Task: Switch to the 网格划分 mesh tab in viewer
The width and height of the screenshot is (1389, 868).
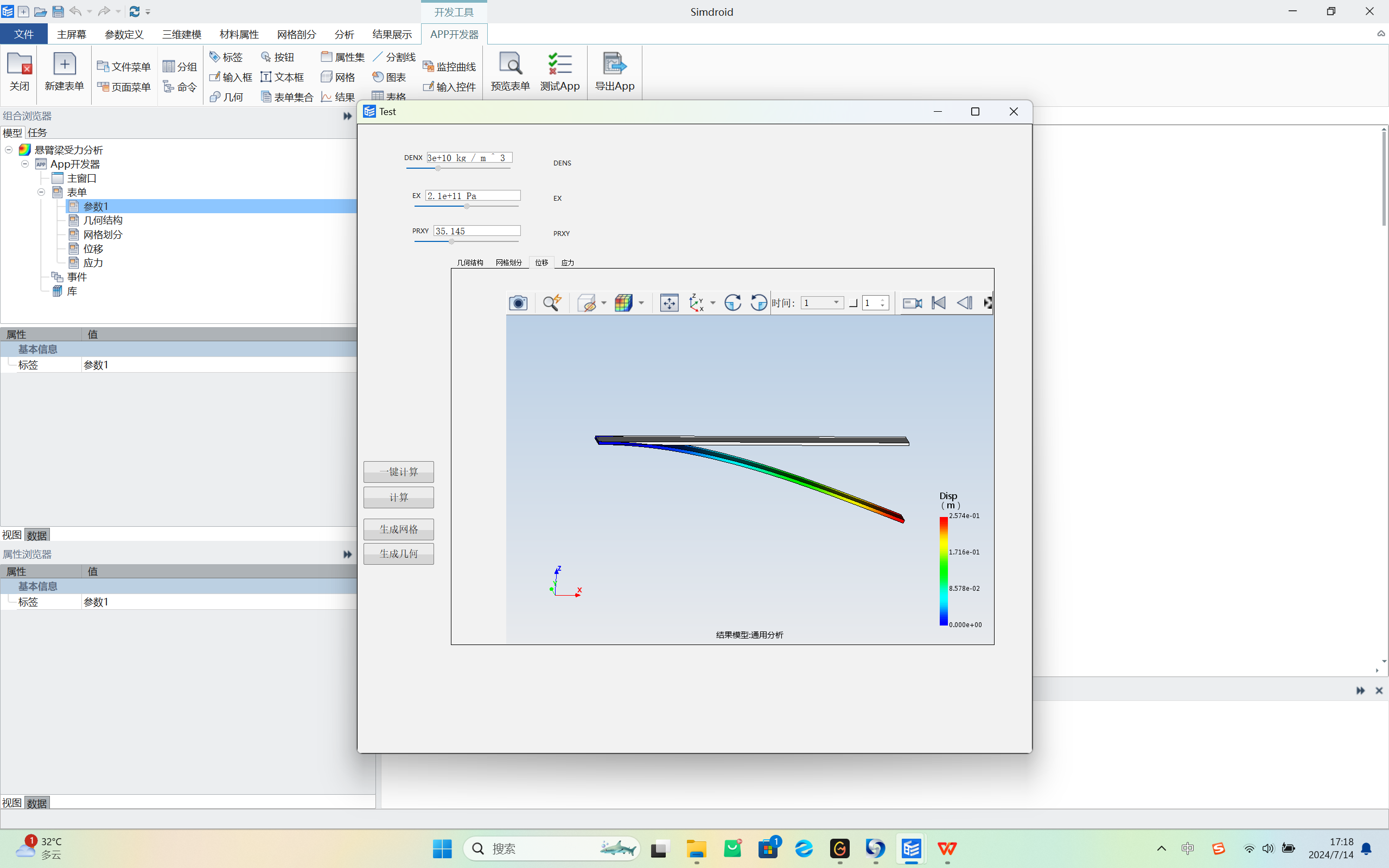Action: point(509,262)
